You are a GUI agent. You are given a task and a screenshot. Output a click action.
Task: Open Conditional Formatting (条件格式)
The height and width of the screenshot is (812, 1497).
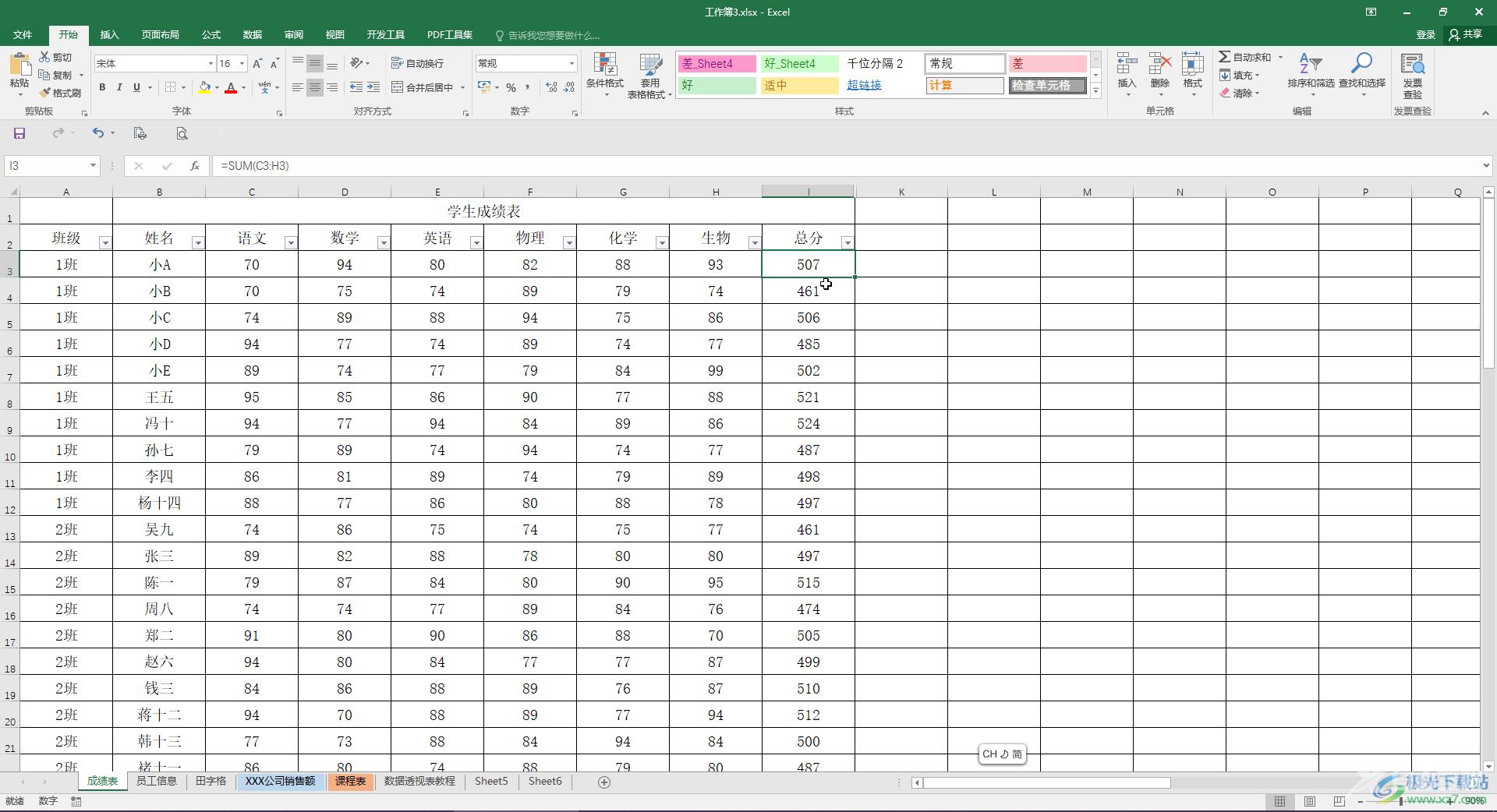click(605, 75)
